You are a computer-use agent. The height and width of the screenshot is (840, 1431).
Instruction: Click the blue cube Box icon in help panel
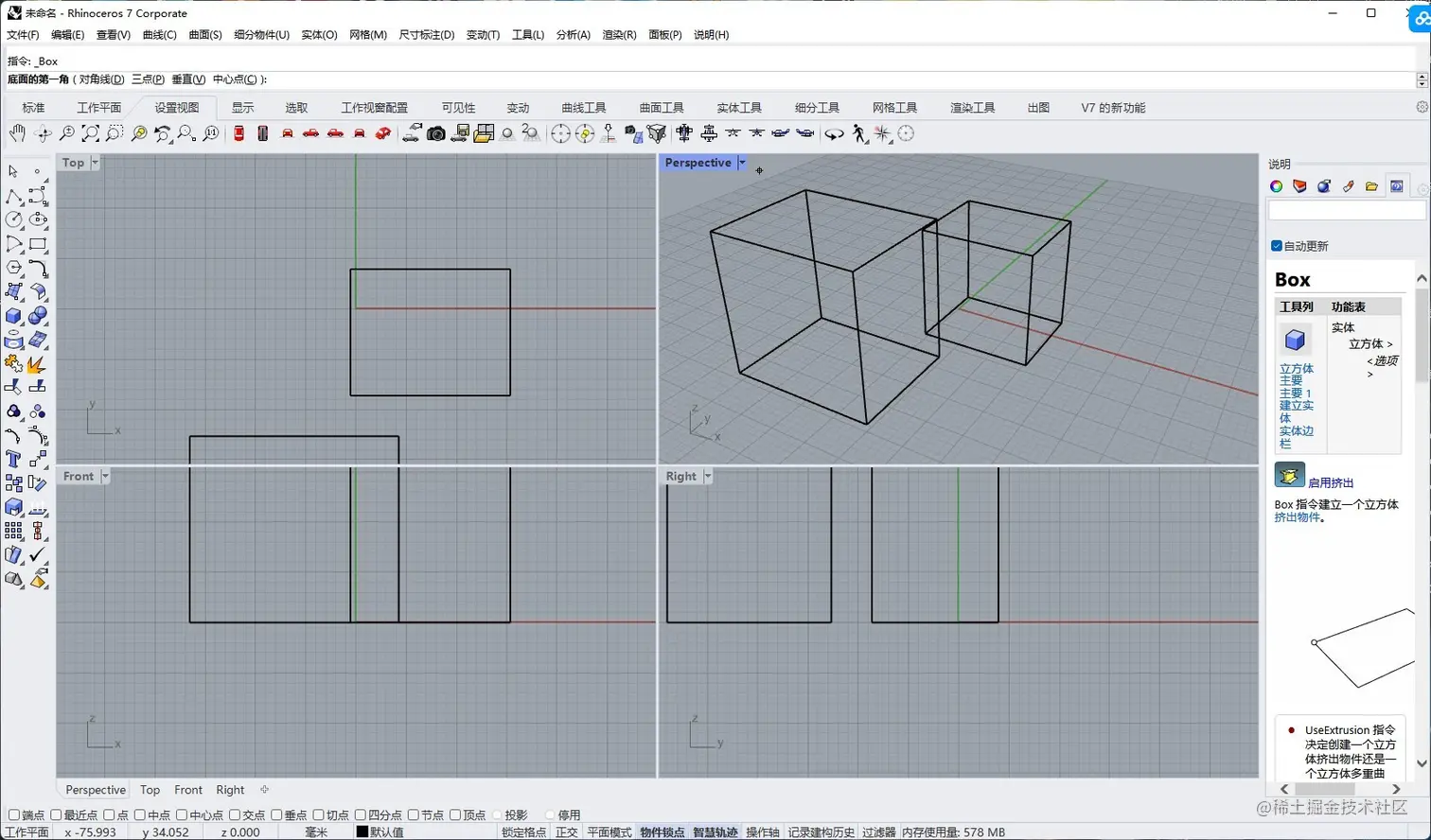tap(1295, 340)
